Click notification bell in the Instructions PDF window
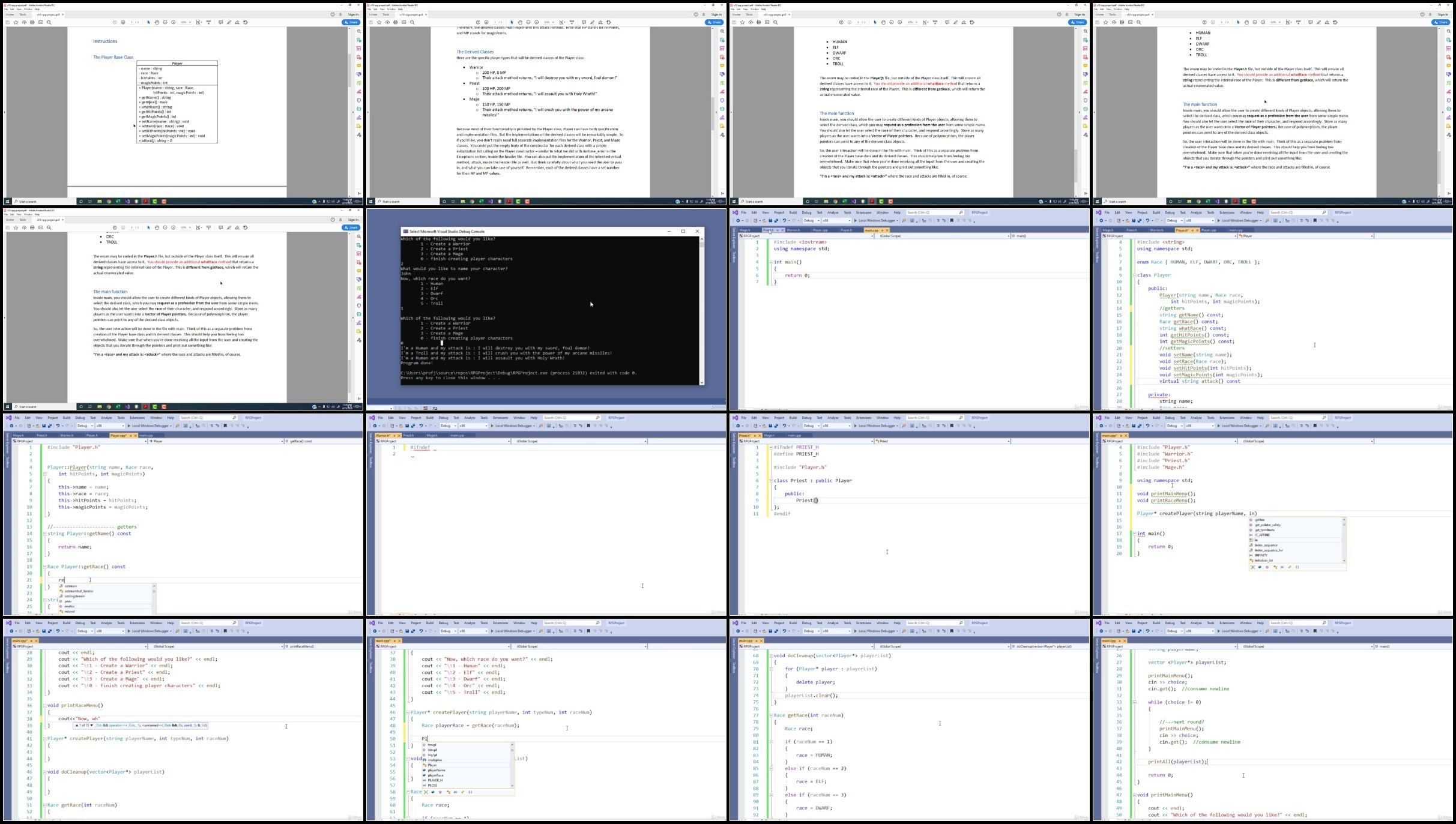The height and width of the screenshot is (824, 1456). (x=340, y=14)
